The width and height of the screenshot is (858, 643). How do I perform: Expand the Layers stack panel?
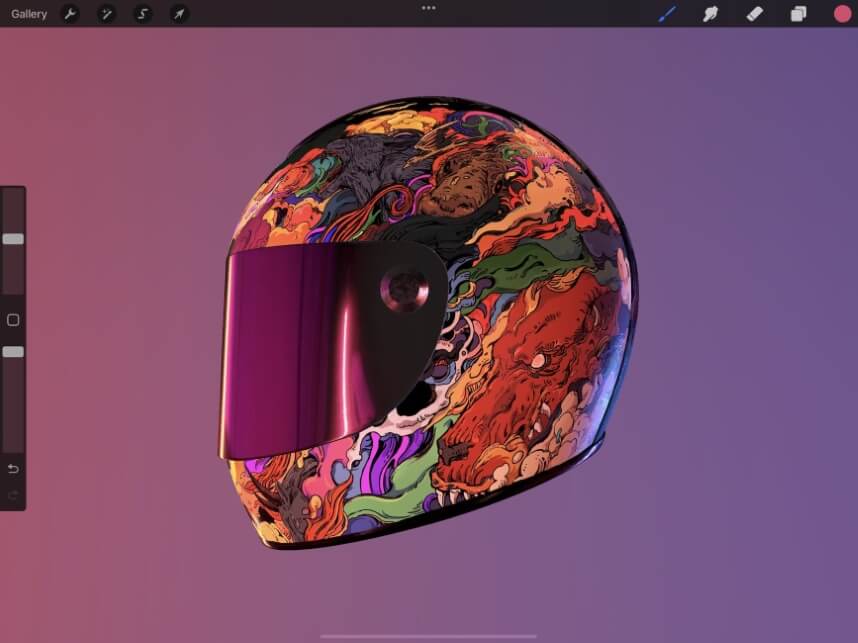[797, 13]
